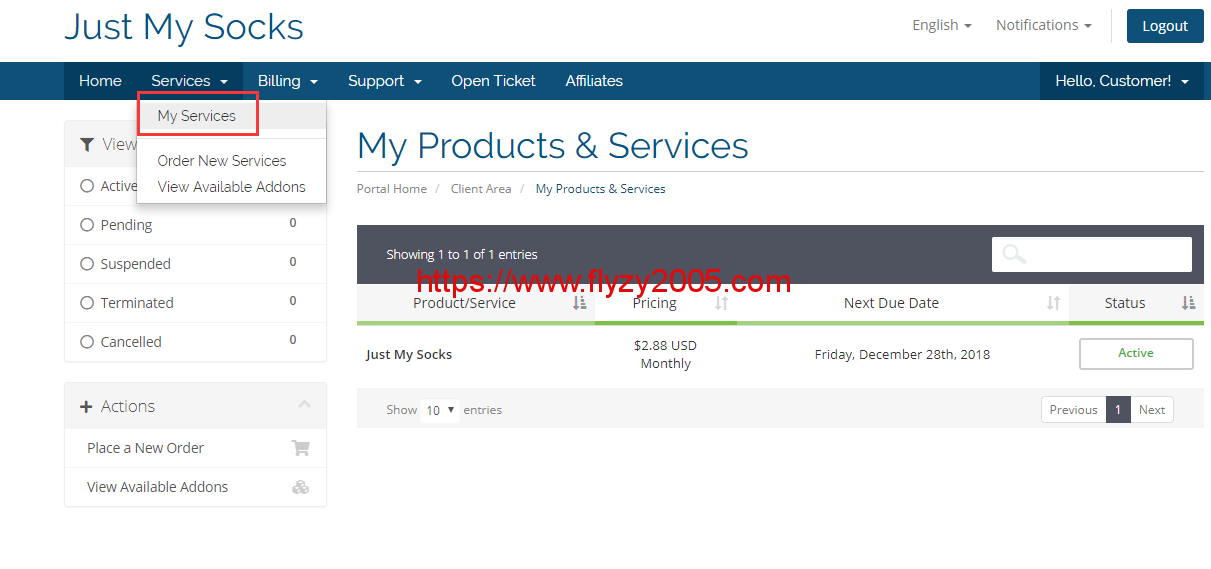Click the Next Due Date column header
Image resolution: width=1211 pixels, height=569 pixels.
tap(903, 303)
